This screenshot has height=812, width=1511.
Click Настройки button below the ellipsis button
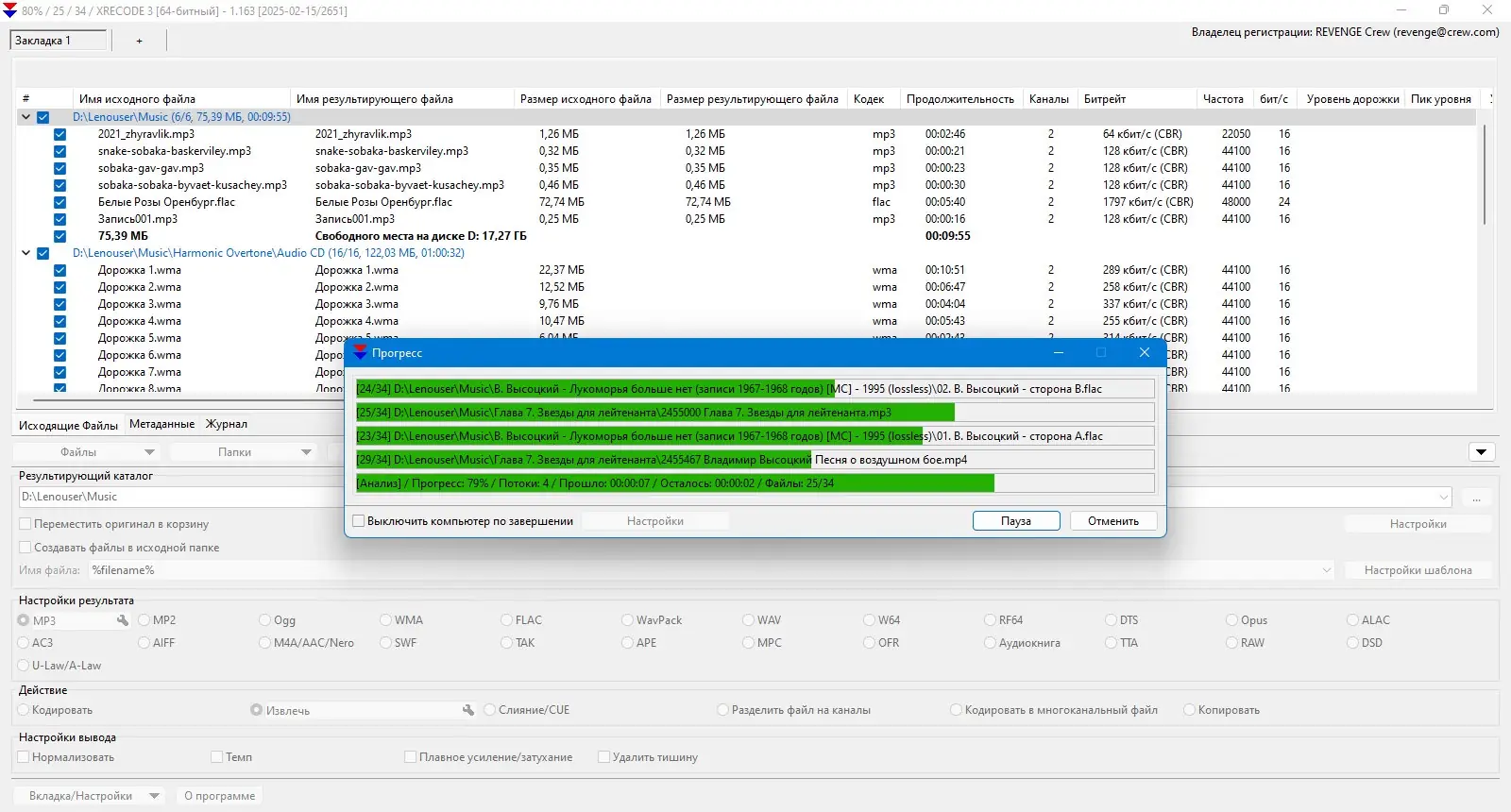(x=1418, y=524)
